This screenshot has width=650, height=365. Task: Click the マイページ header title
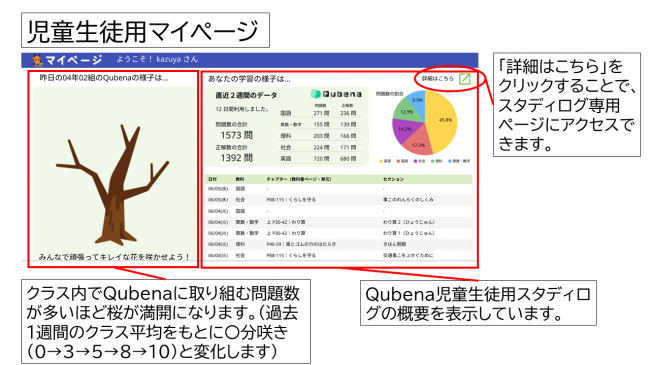(73, 60)
